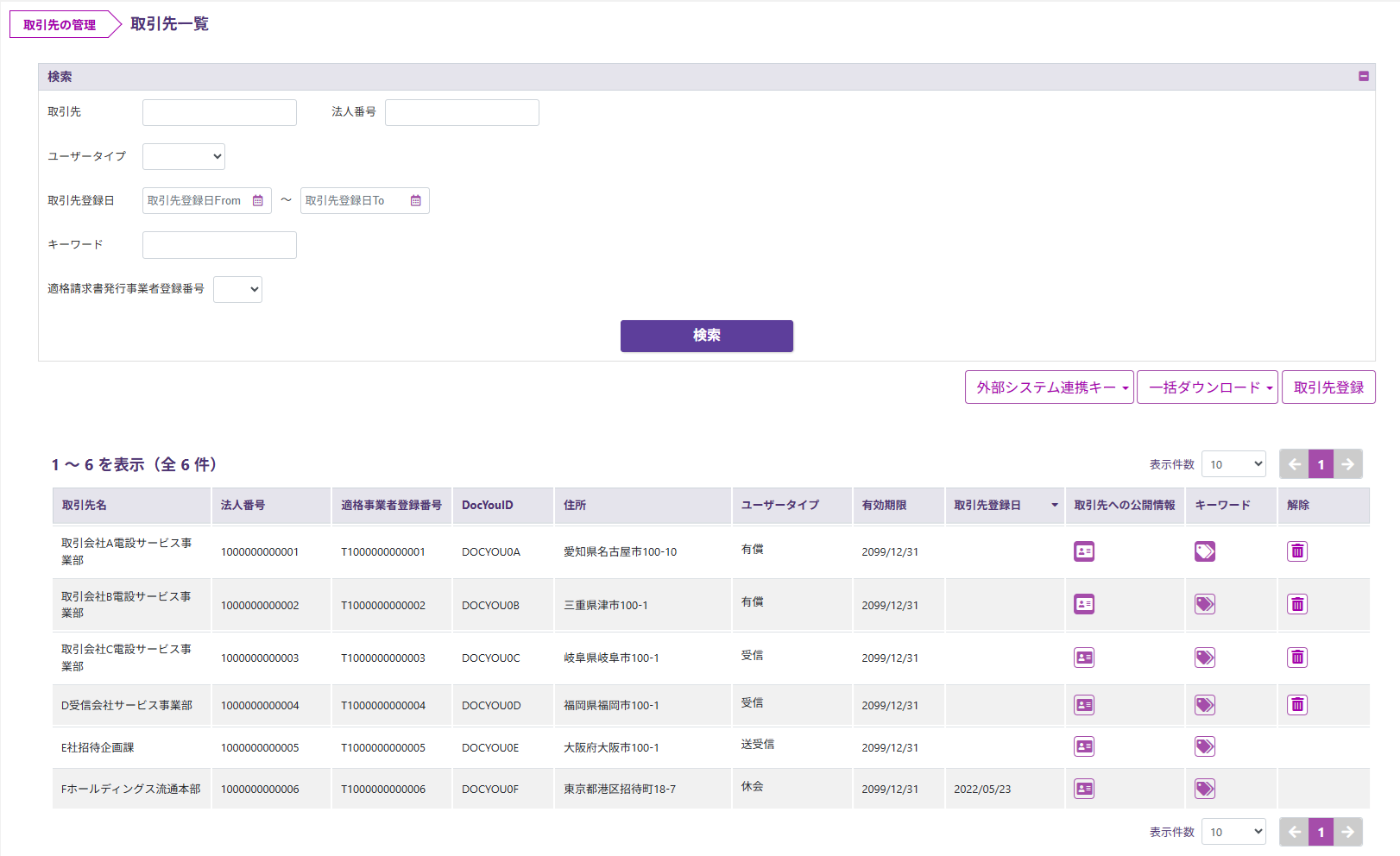Open public info icon for 取引会社B電設サービス事業部
Viewport: 1400px width, 856px height.
[x=1084, y=604]
